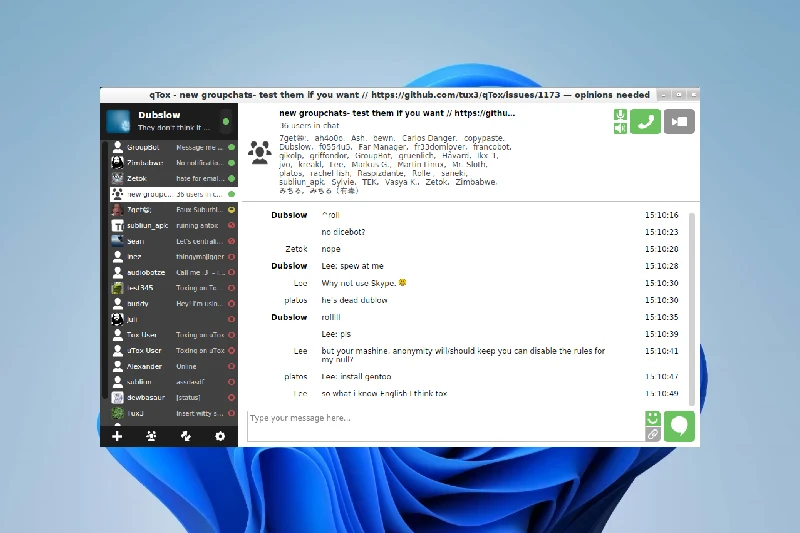
Task: Open chat with subliun_apk contact
Action: tap(173, 225)
